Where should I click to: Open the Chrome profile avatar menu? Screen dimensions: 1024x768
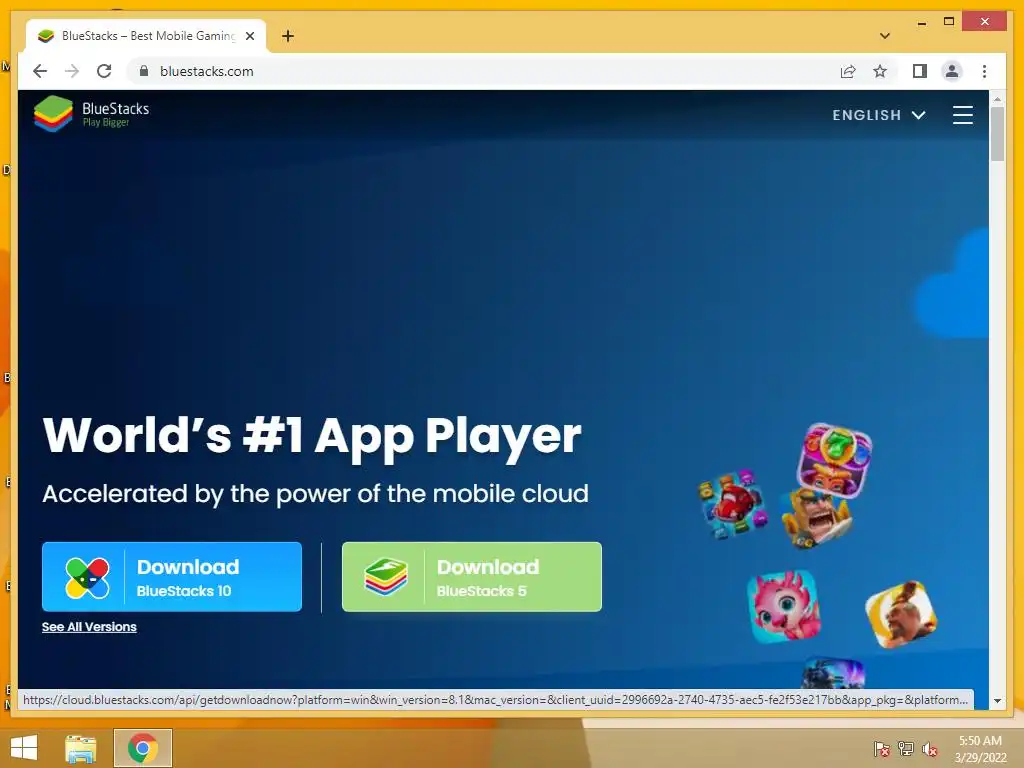pyautogui.click(x=952, y=71)
